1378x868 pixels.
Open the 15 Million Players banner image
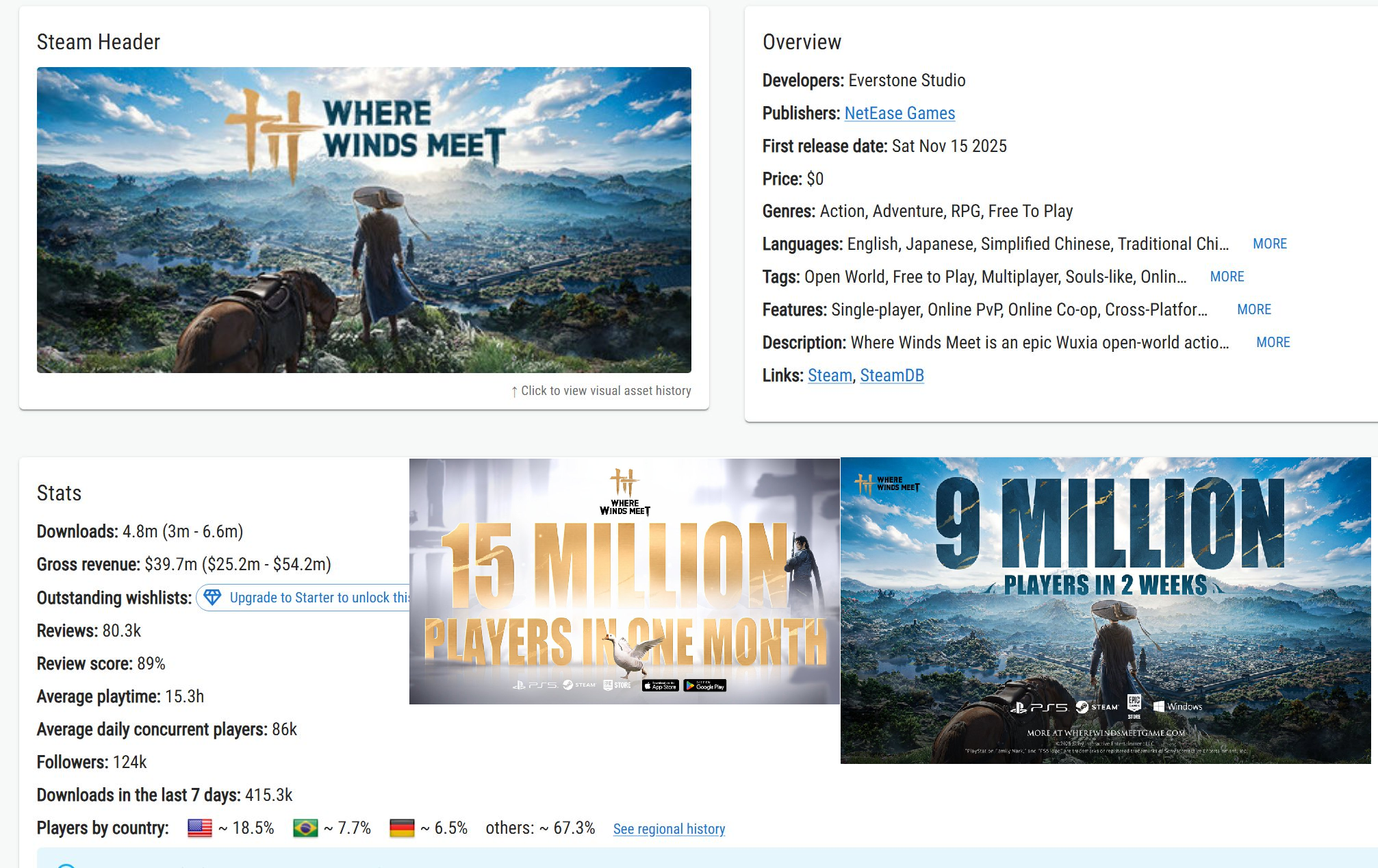click(624, 582)
